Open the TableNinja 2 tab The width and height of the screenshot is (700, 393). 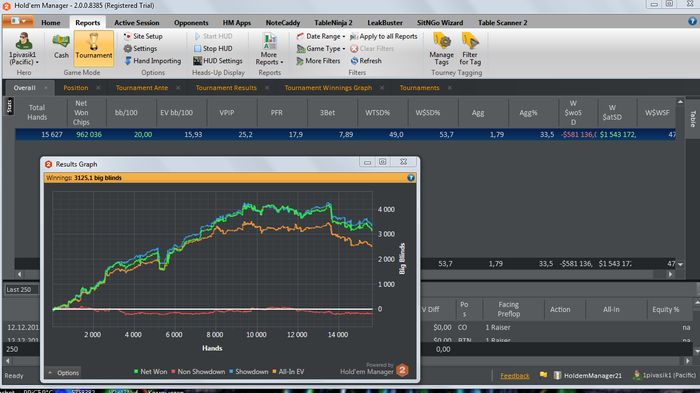(x=333, y=22)
